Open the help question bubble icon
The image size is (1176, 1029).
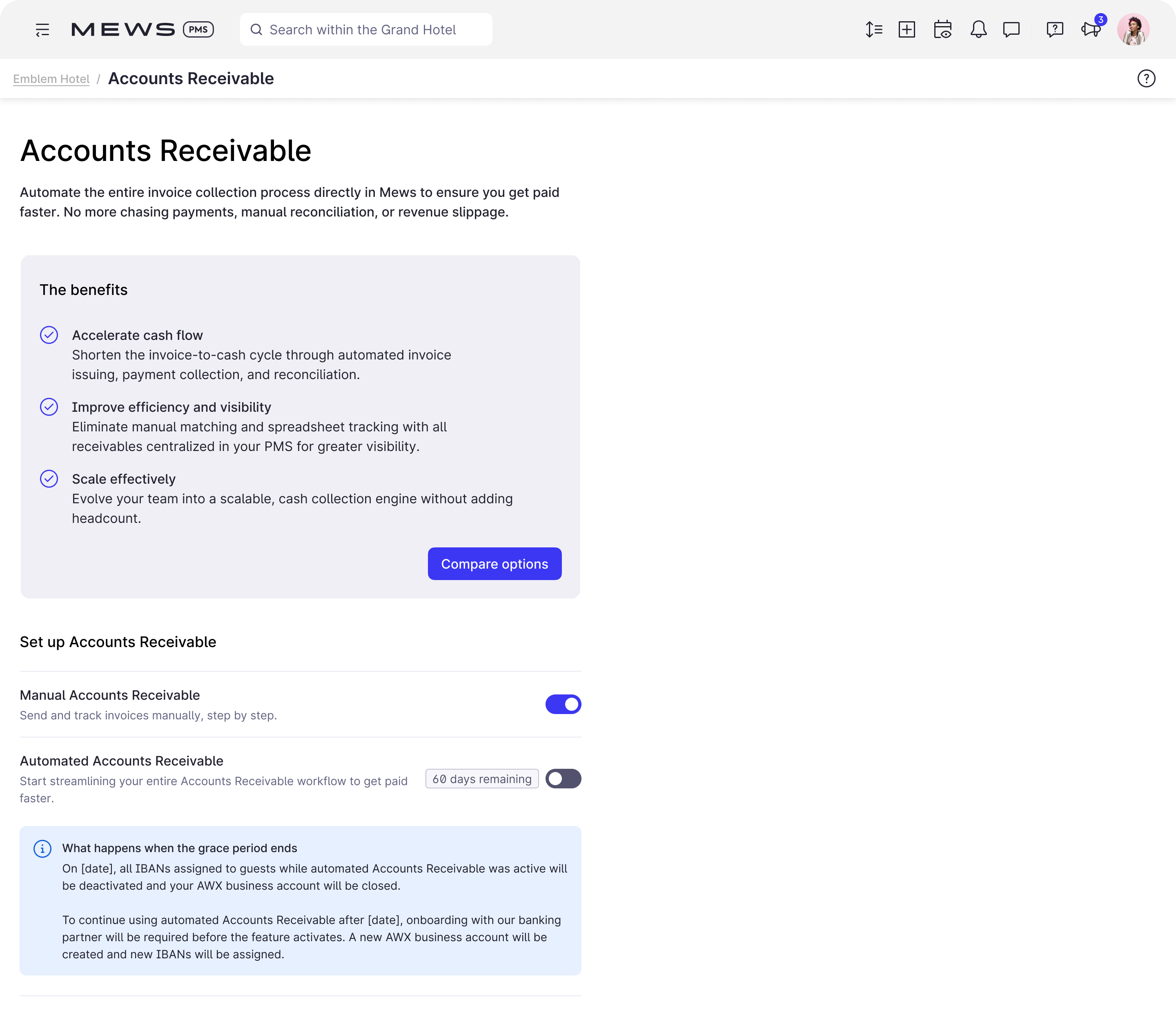pos(1055,29)
